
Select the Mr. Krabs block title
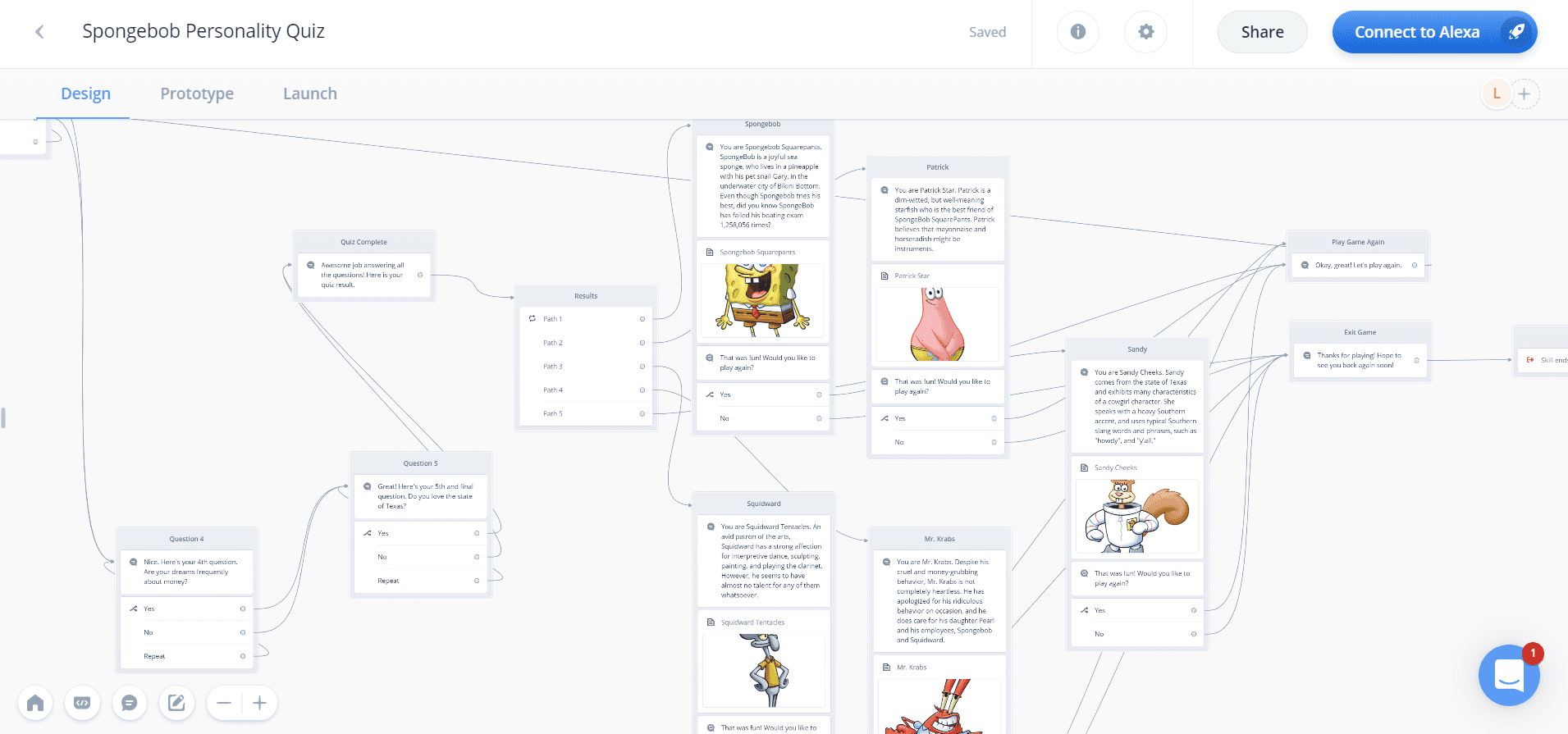point(939,539)
